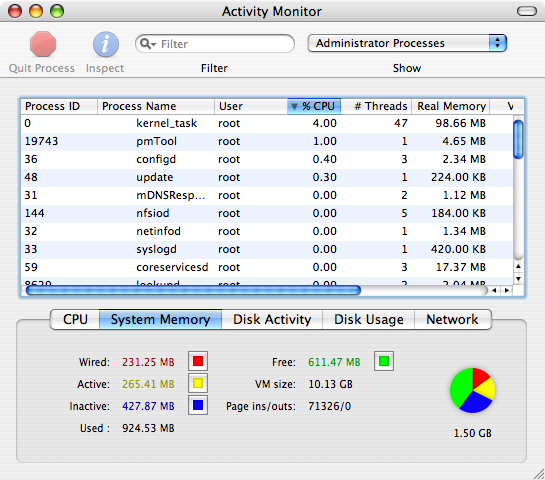
Task: Click the yellow Active color swatch
Action: 198,383
